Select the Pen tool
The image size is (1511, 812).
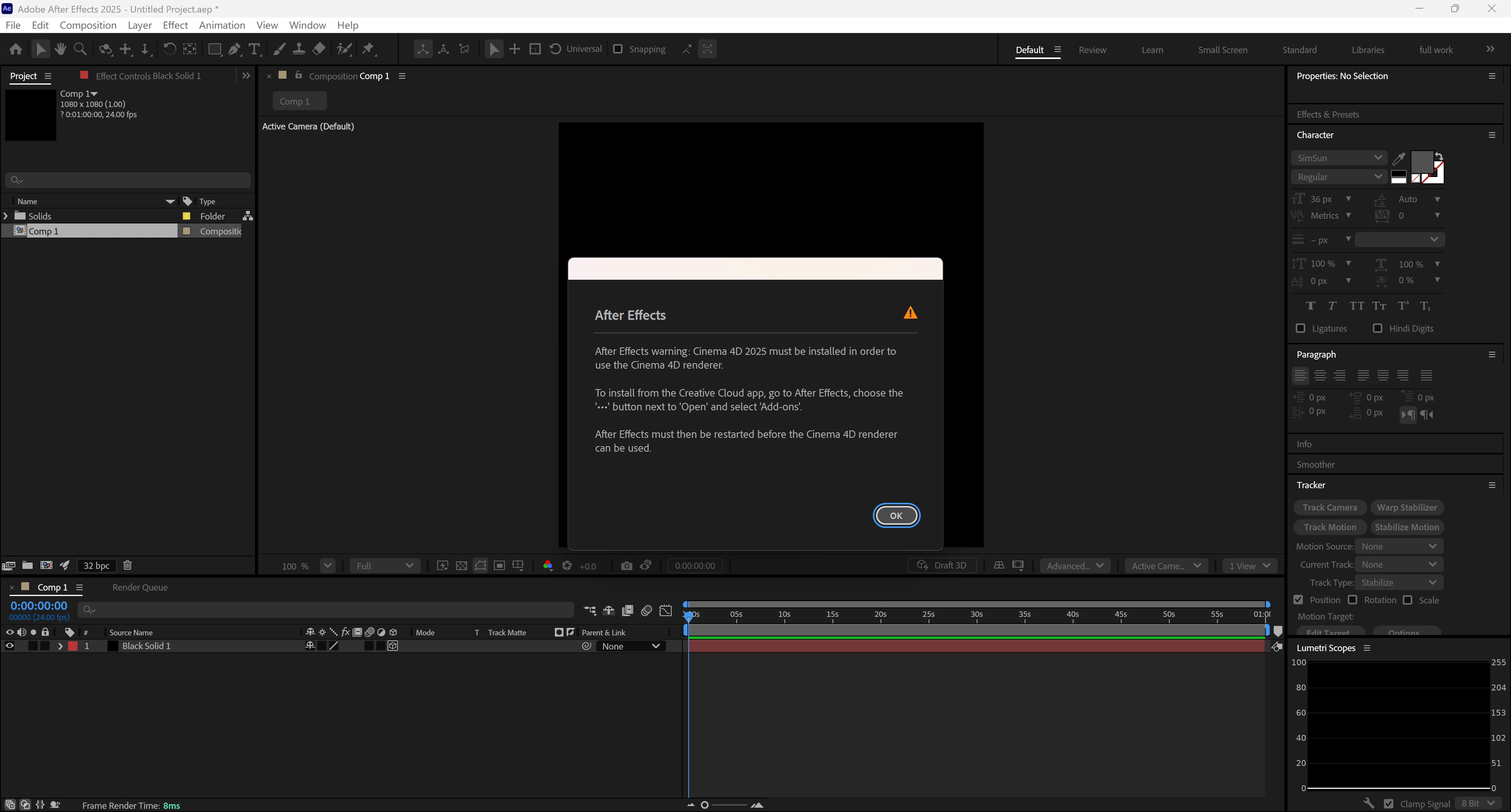pos(235,49)
